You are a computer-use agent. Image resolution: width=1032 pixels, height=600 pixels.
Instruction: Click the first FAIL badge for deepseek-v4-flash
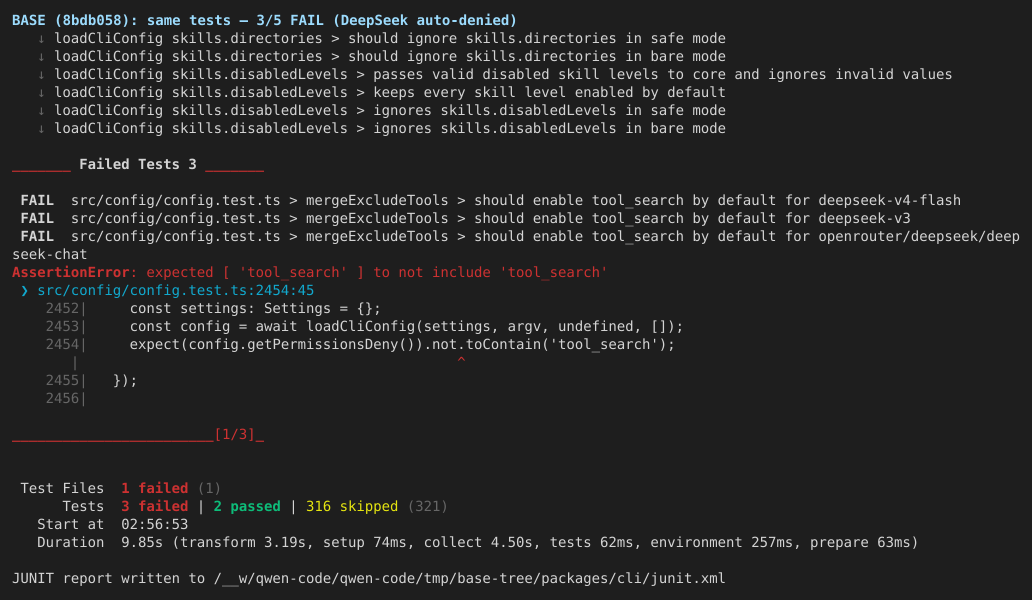(x=37, y=200)
